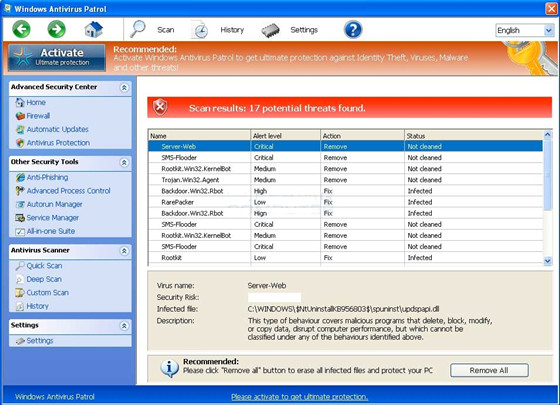
Task: Close the Windows Antivirus Patrol window
Action: tap(551, 9)
